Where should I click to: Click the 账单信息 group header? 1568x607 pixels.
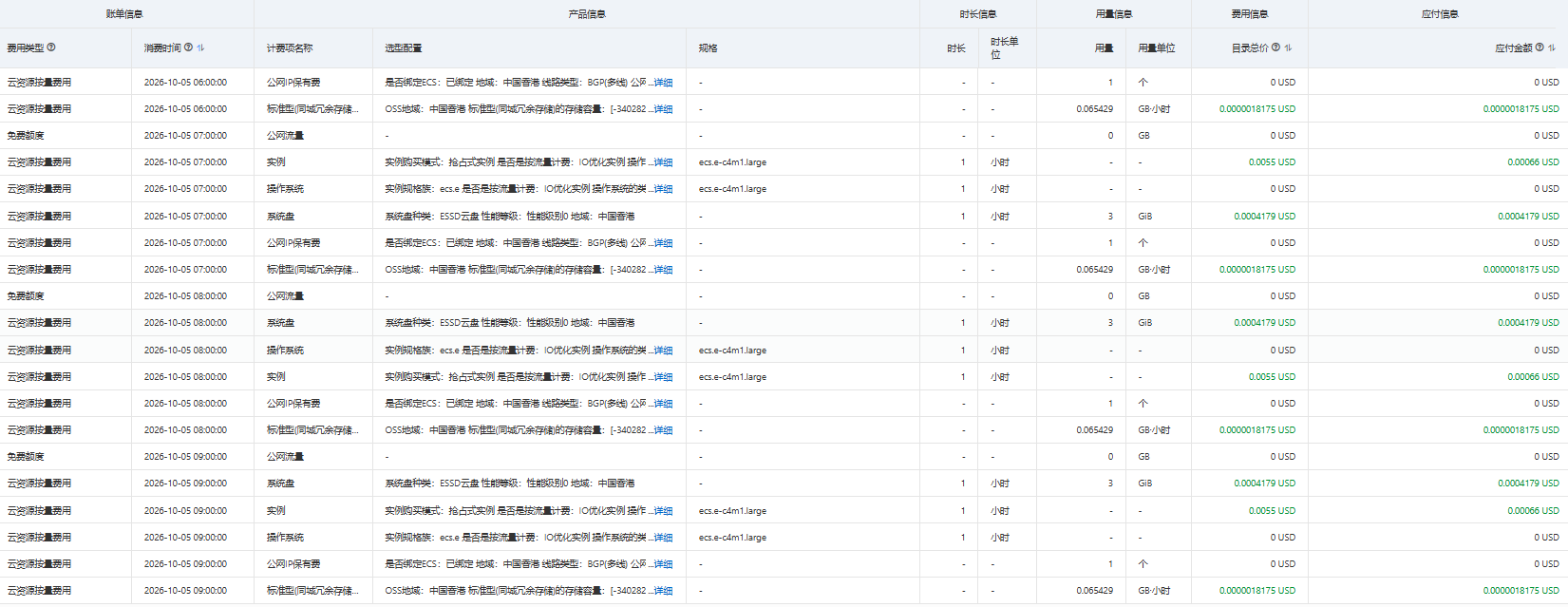pyautogui.click(x=124, y=14)
